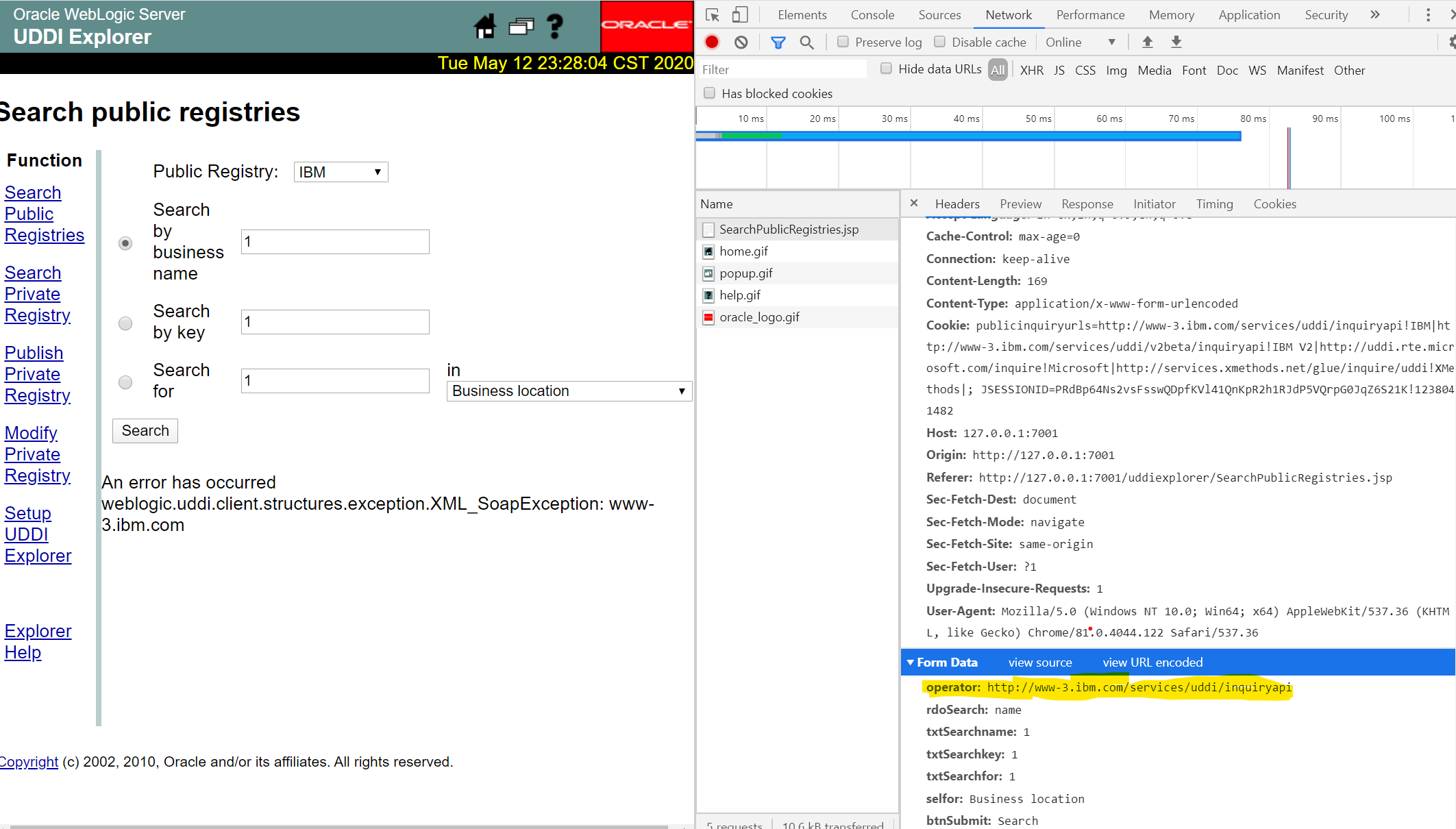Open the Console tab in DevTools
The image size is (1456, 829).
pos(872,15)
